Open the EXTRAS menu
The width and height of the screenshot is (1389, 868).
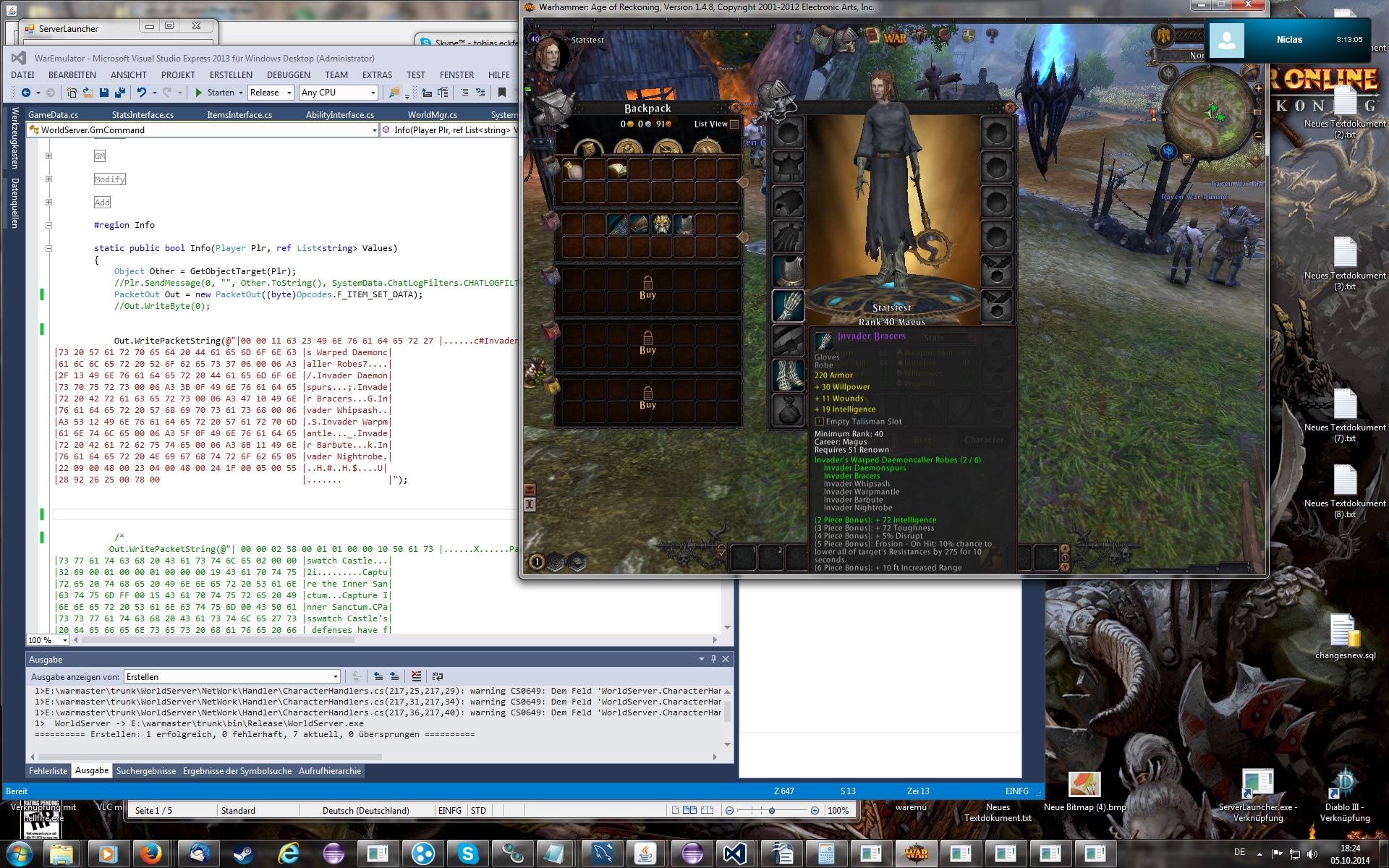[377, 75]
